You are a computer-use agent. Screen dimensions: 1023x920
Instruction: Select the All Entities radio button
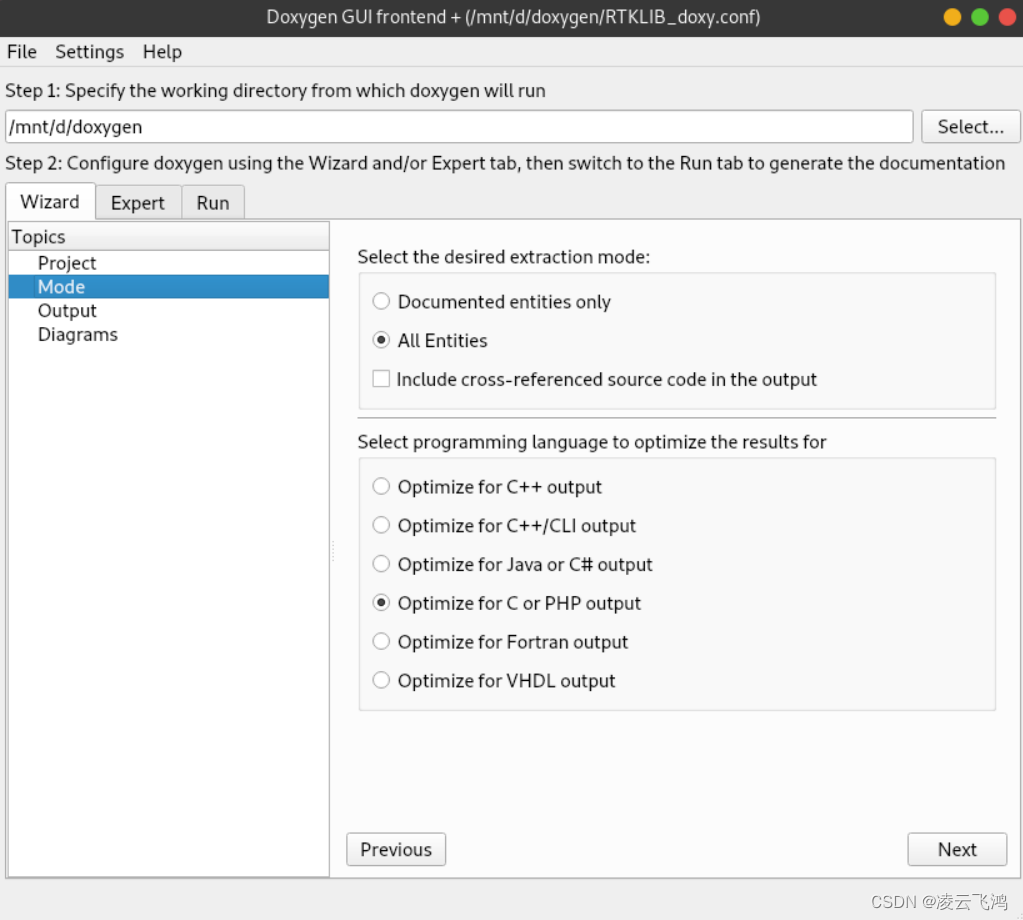381,340
